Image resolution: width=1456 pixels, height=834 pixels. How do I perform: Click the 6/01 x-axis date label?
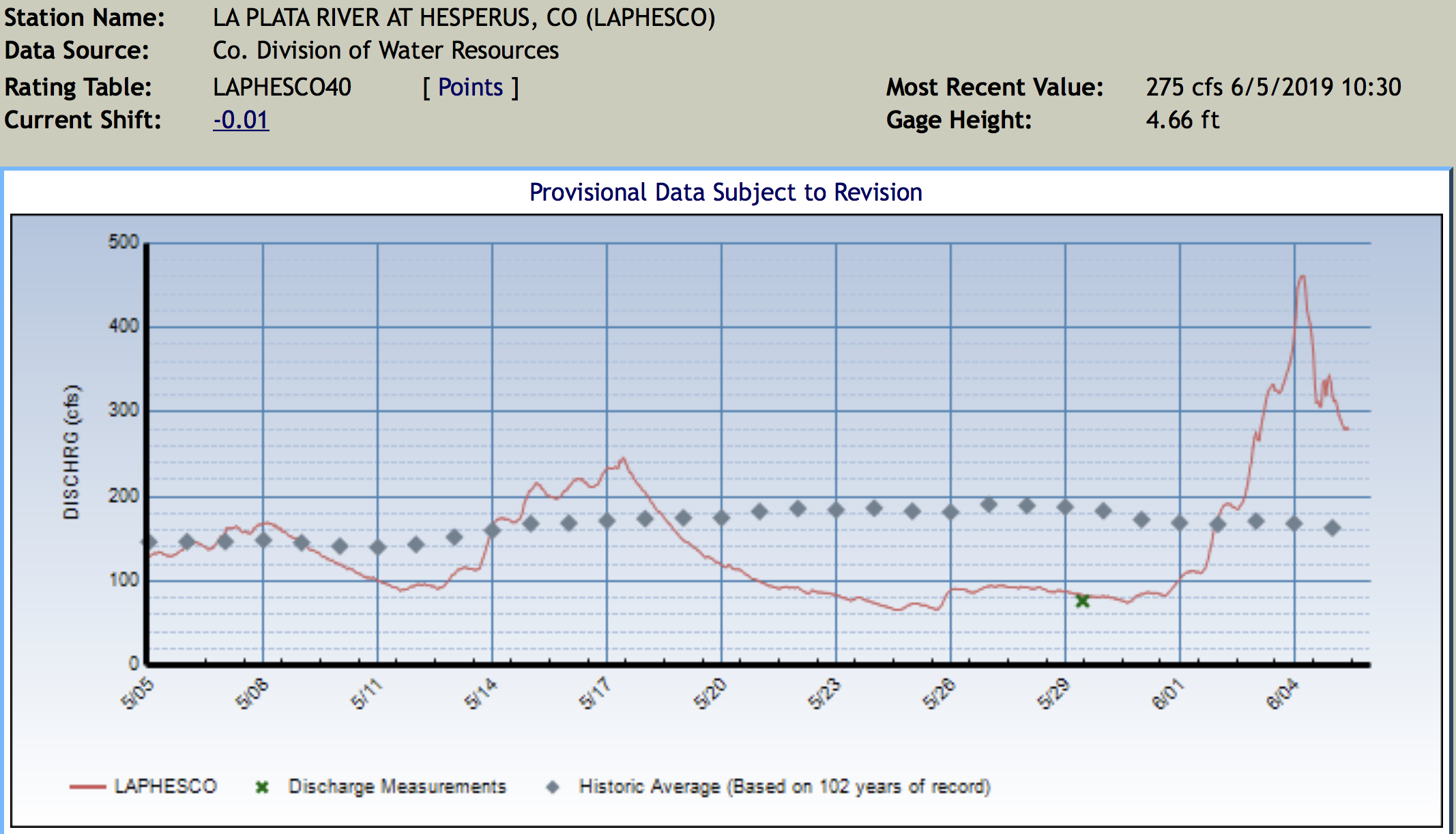(x=1167, y=694)
